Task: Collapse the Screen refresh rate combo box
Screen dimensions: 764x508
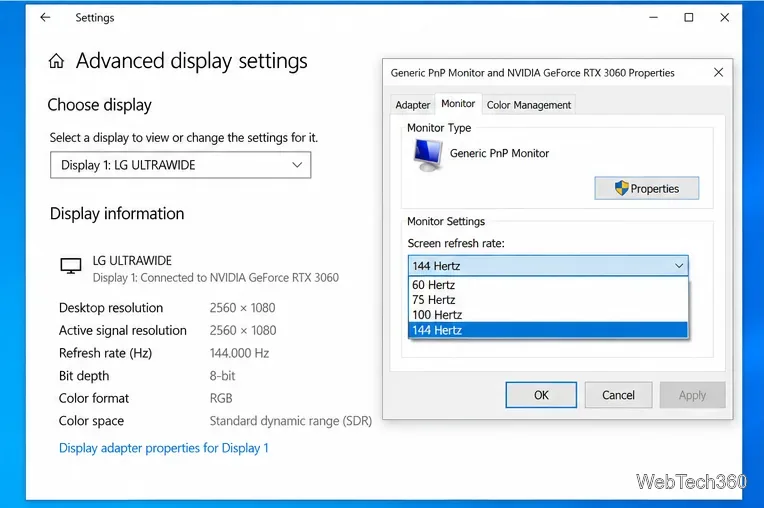Action: (548, 265)
